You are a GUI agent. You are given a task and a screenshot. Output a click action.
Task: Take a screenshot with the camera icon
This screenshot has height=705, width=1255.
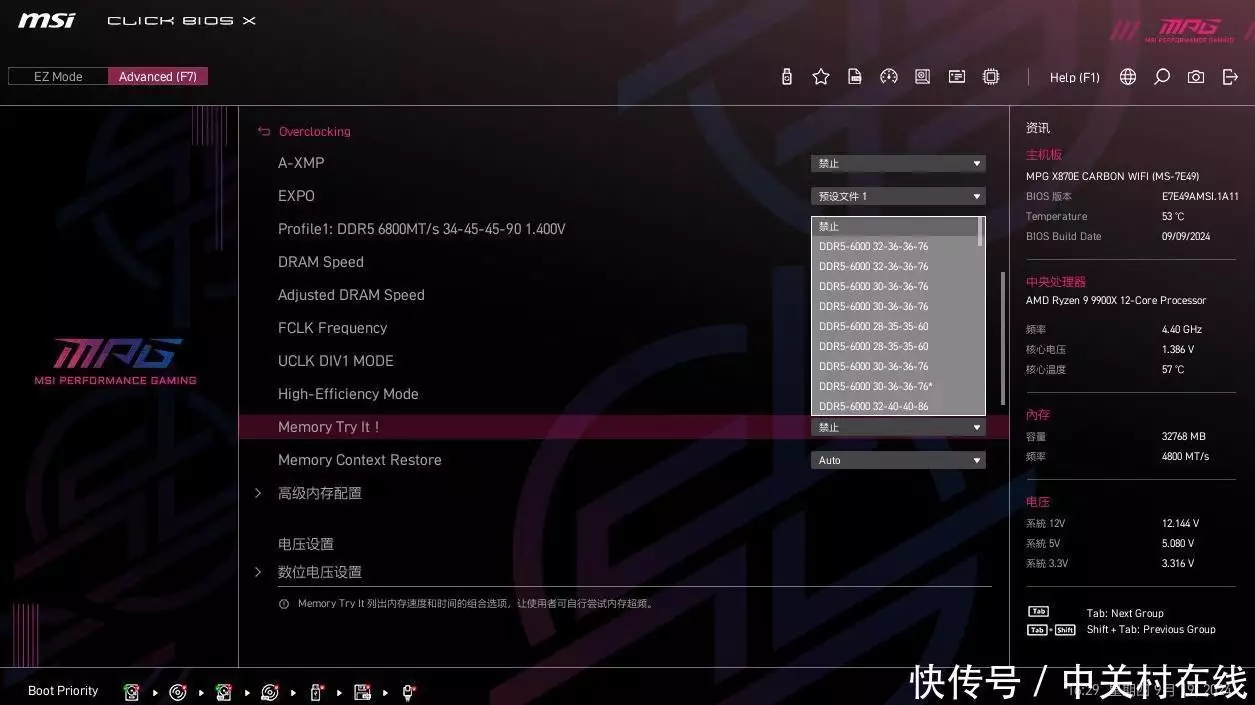[1196, 77]
